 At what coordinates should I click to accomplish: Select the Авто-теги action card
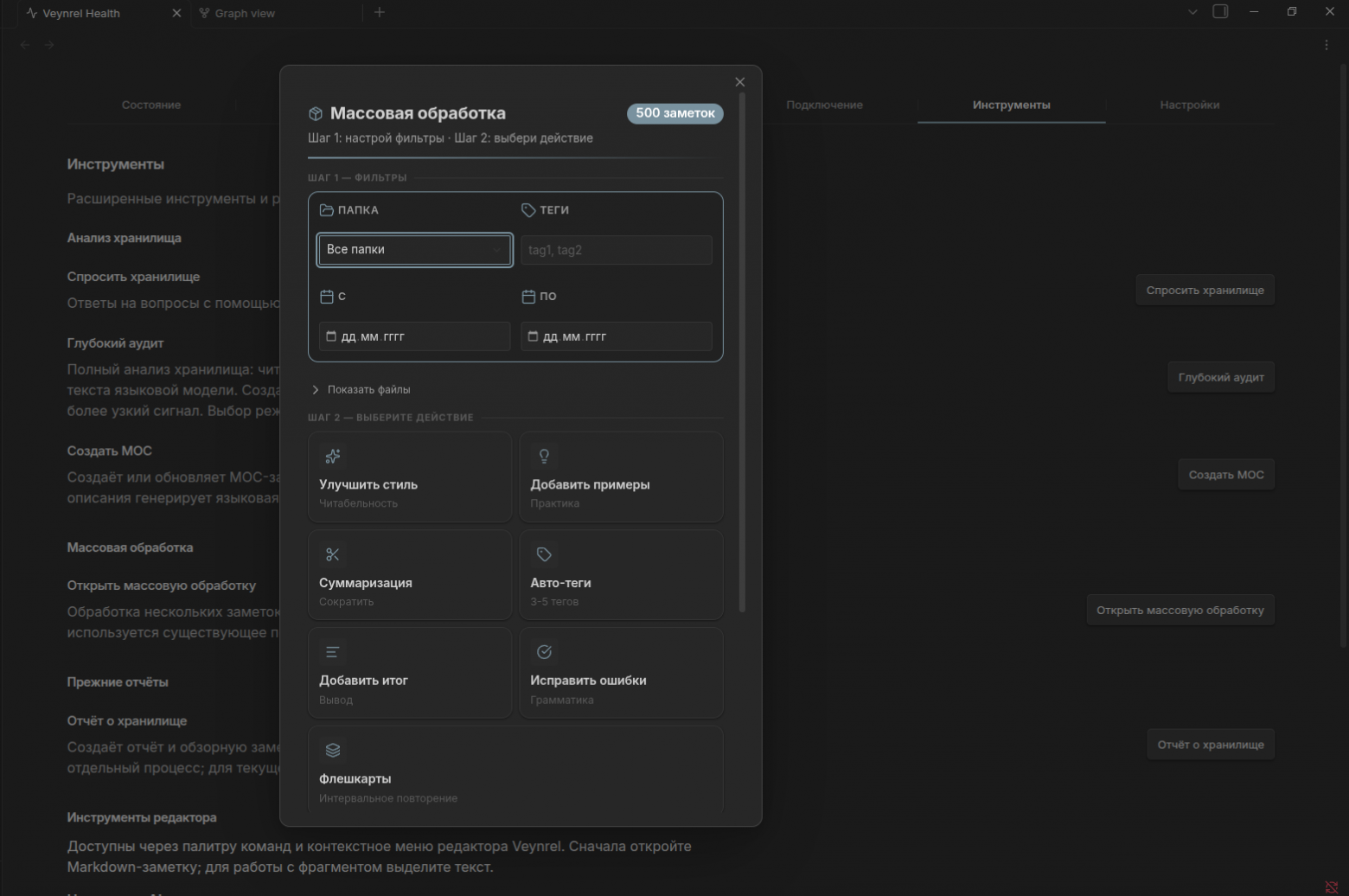pos(621,575)
